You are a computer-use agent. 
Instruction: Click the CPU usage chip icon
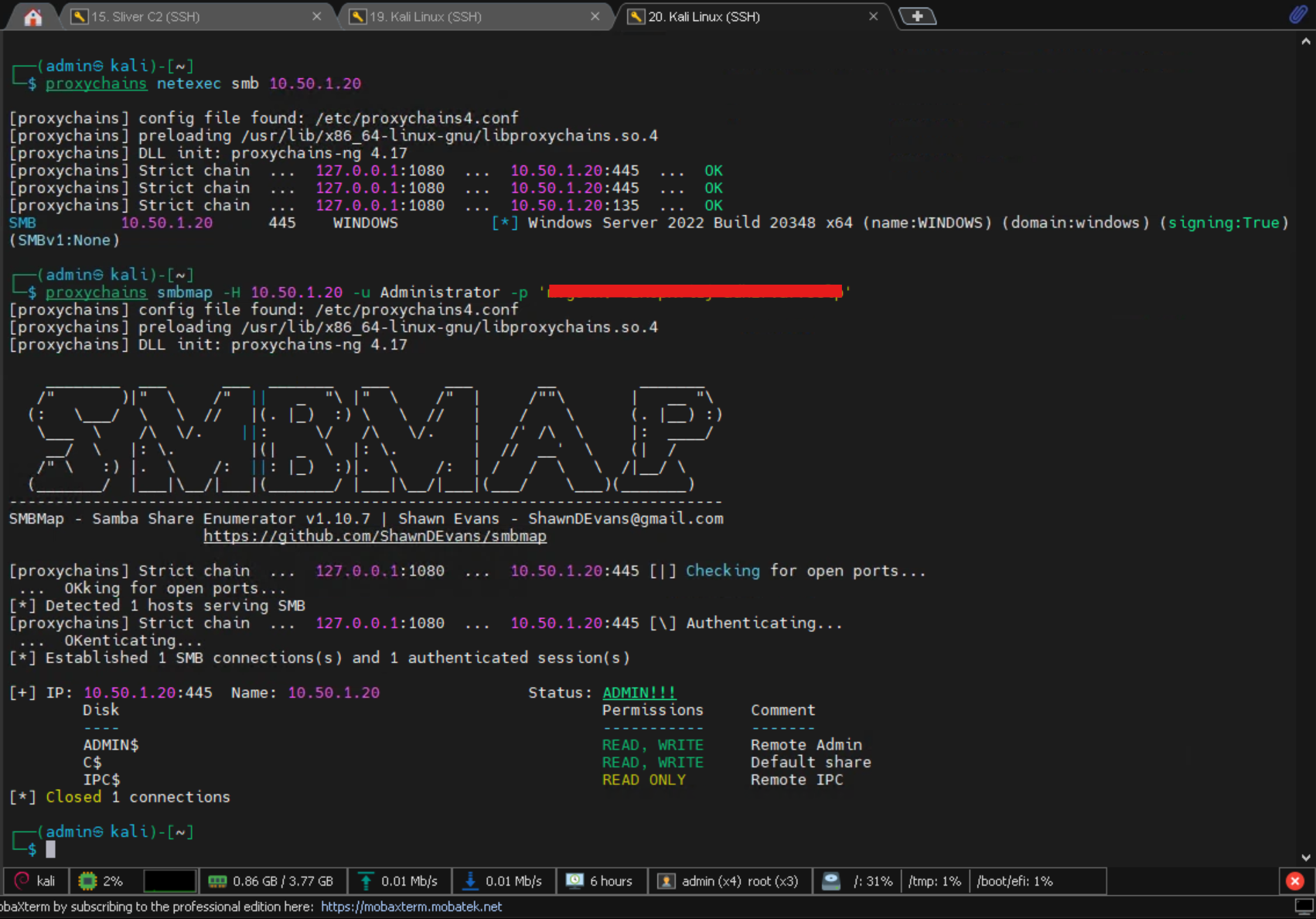[88, 880]
